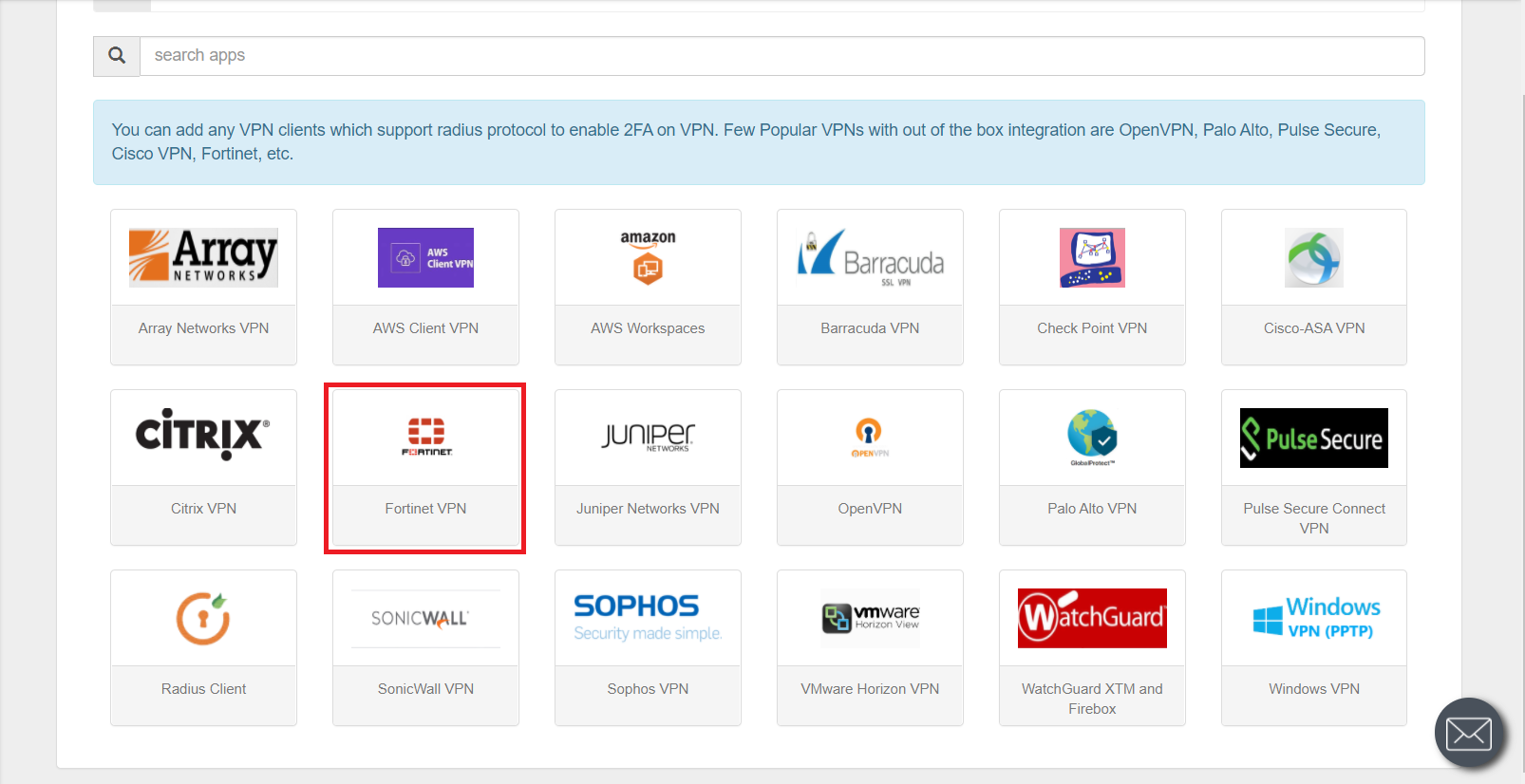Select the AWS Workspaces label
The height and width of the screenshot is (784, 1525).
pyautogui.click(x=648, y=328)
